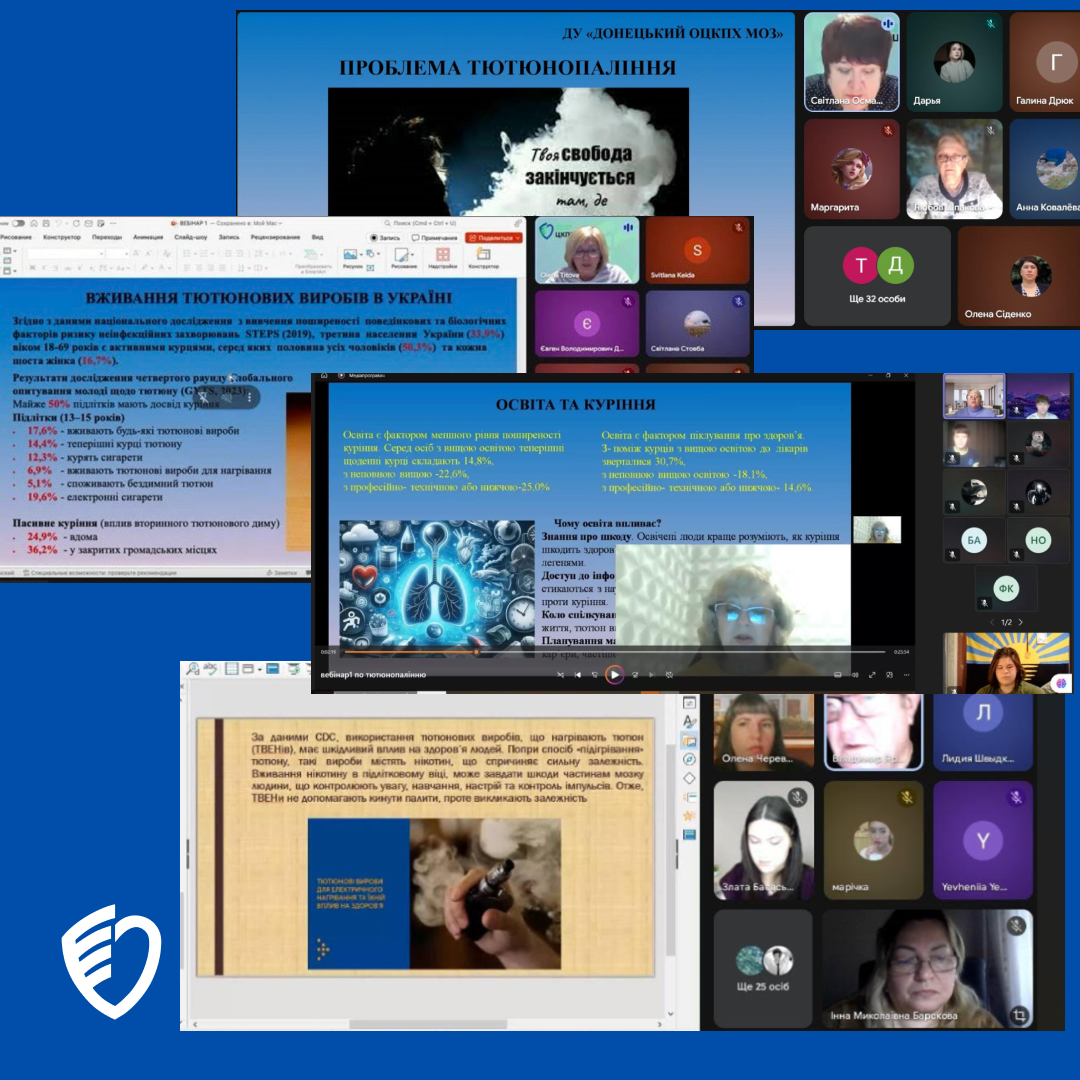Click the spellcheck abc icon in Impress toolbar

pyautogui.click(x=211, y=669)
